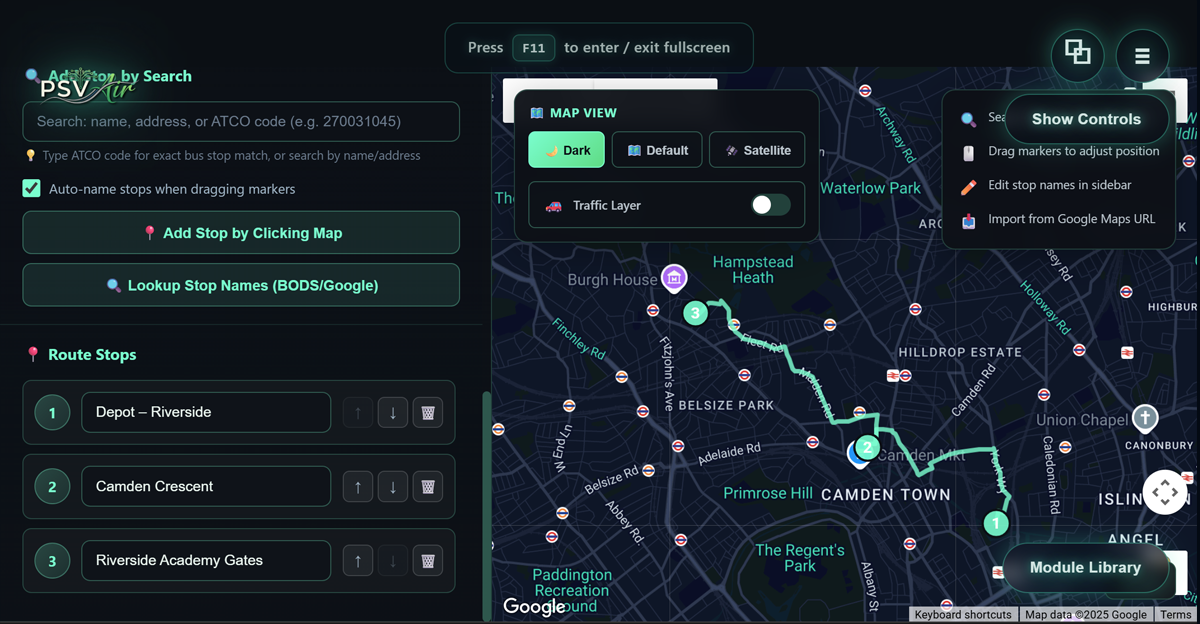Viewport: 1200px width, 624px height.
Task: Click the Hampstead Heath map label
Action: click(x=753, y=270)
